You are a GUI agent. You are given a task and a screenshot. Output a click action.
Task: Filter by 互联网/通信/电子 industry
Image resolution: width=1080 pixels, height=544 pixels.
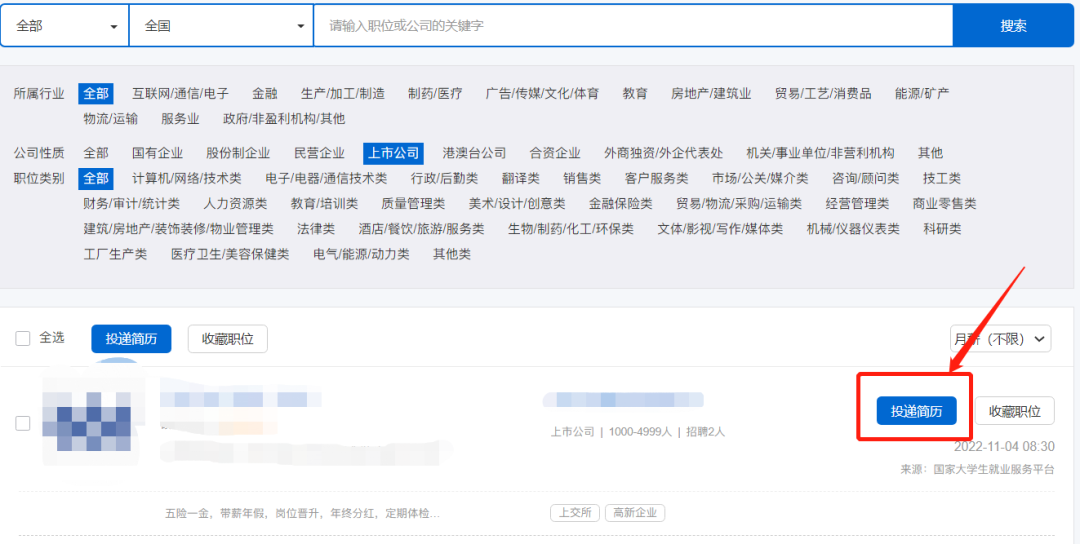tap(180, 94)
